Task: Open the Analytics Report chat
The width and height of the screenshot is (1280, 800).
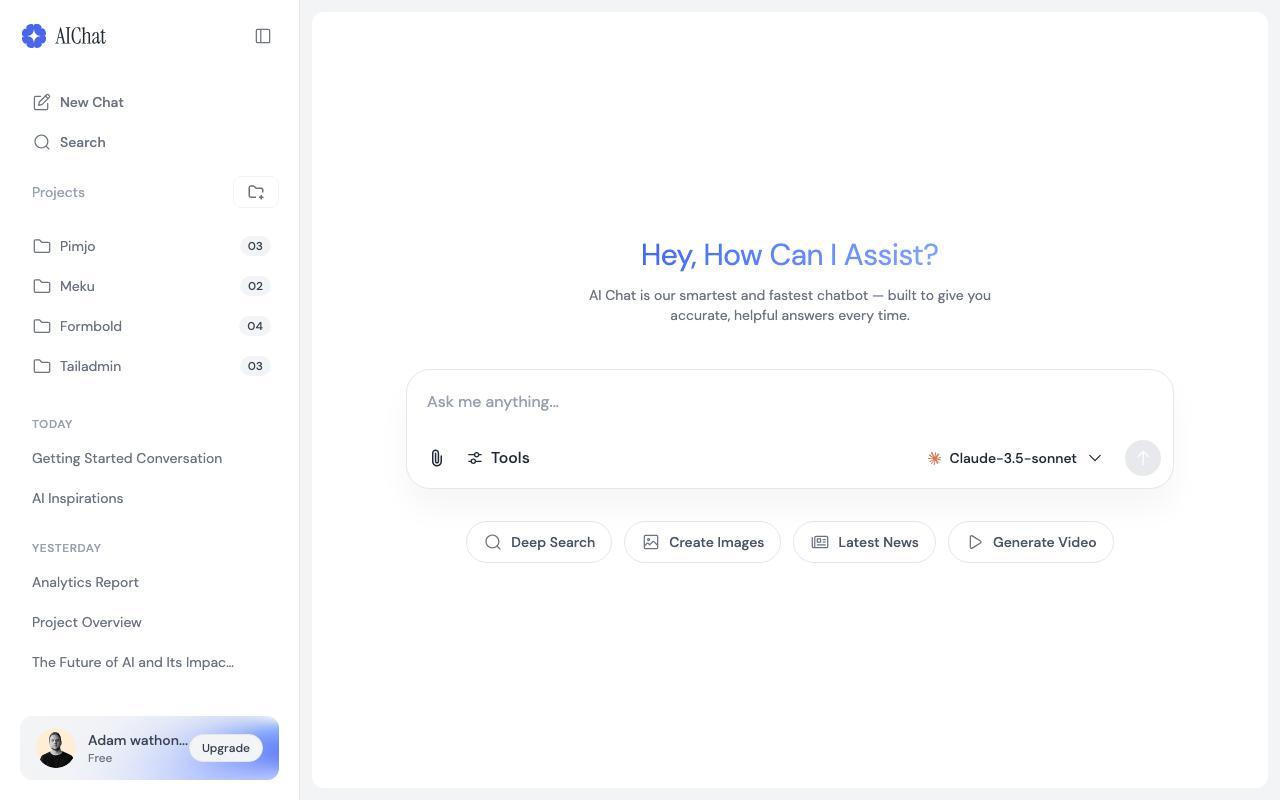Action: 85,582
